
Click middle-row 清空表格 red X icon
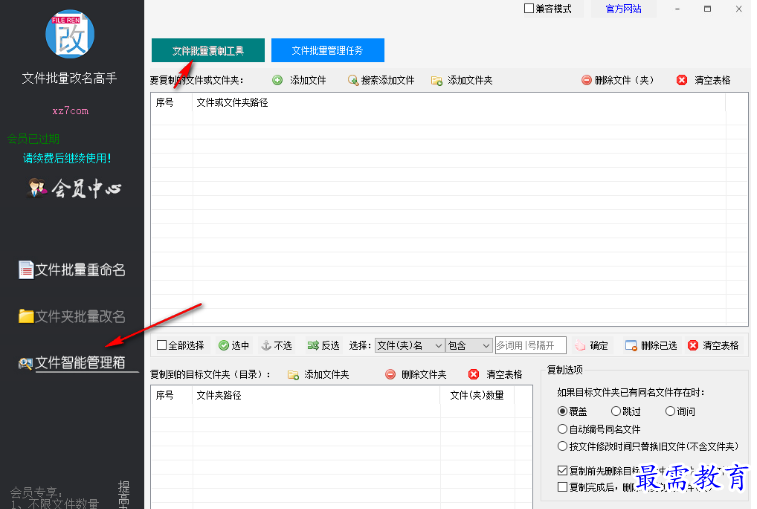click(693, 345)
